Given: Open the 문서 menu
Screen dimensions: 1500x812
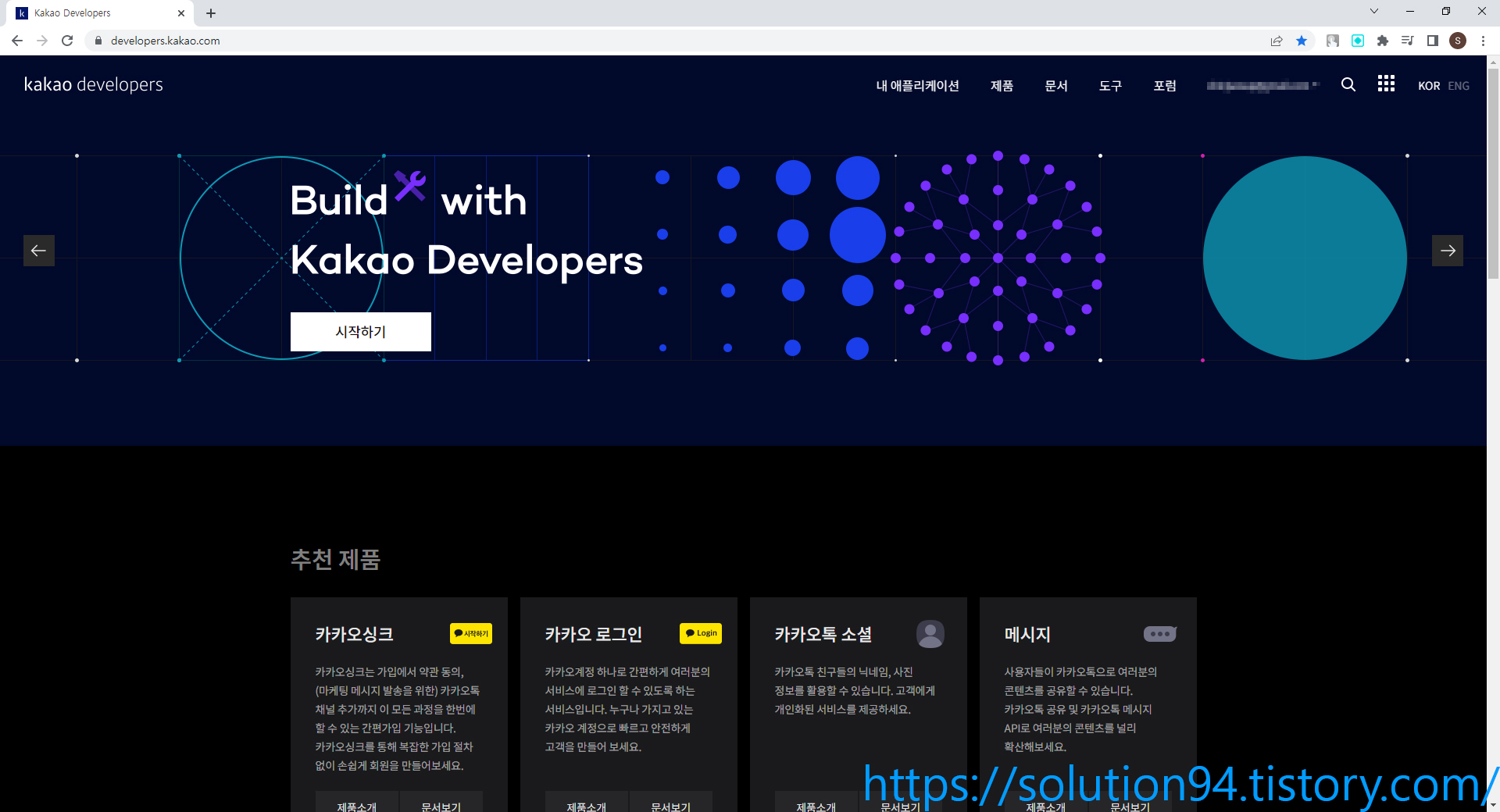Looking at the screenshot, I should coord(1056,86).
